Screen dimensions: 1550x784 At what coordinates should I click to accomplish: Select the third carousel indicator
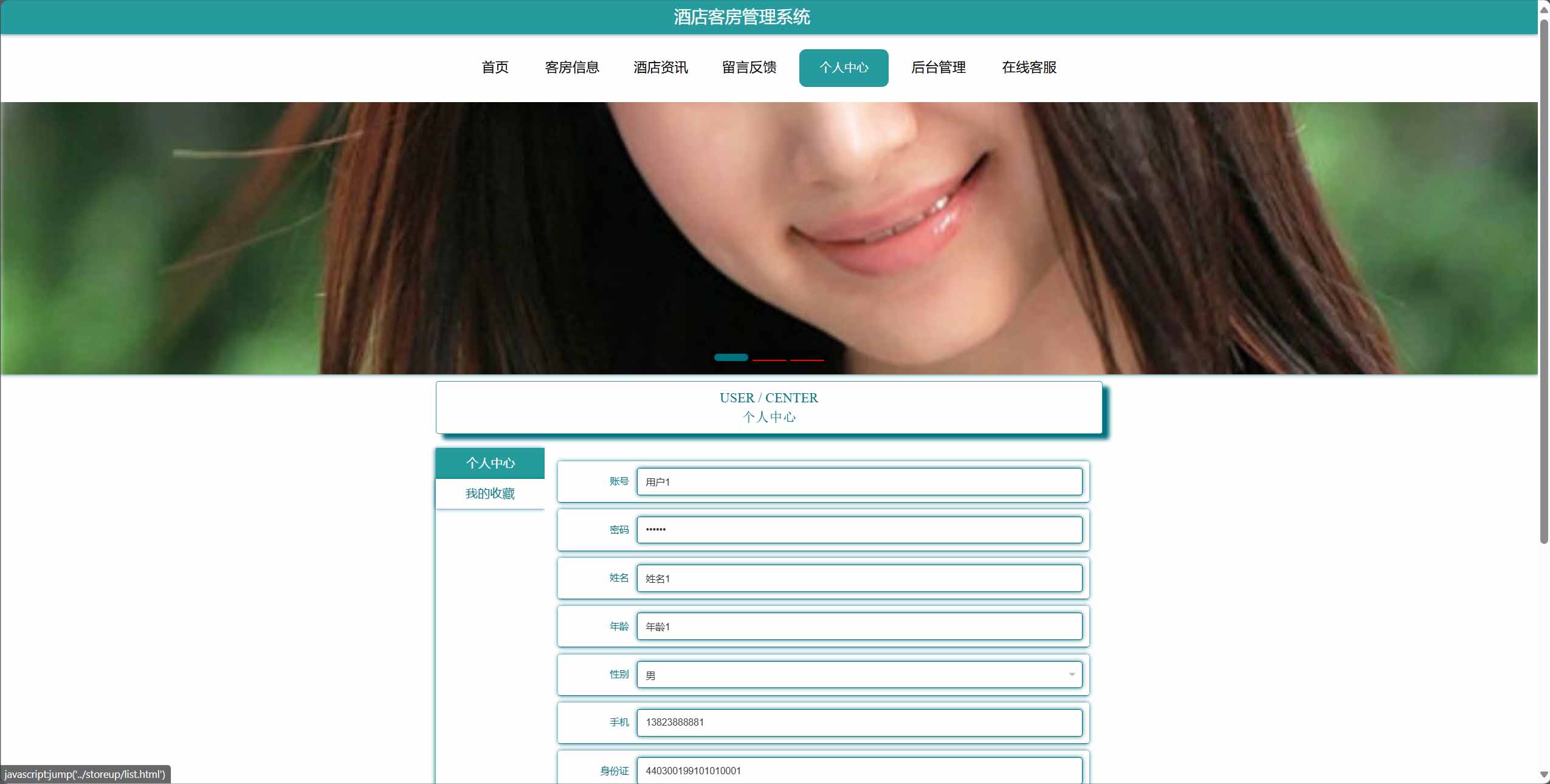(807, 360)
